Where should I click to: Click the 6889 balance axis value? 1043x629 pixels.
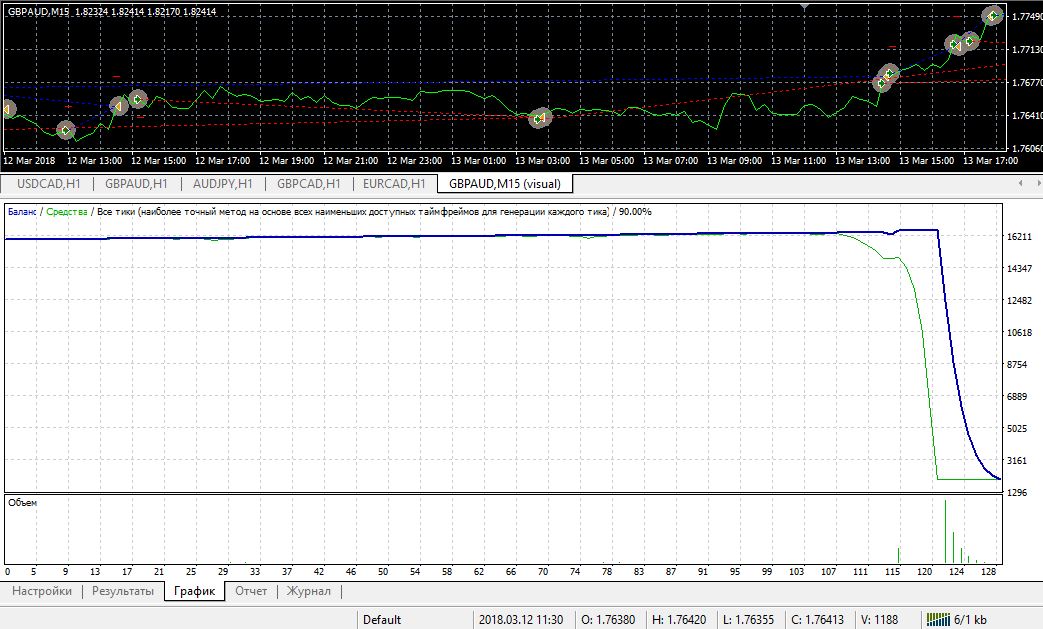[x=1017, y=396]
